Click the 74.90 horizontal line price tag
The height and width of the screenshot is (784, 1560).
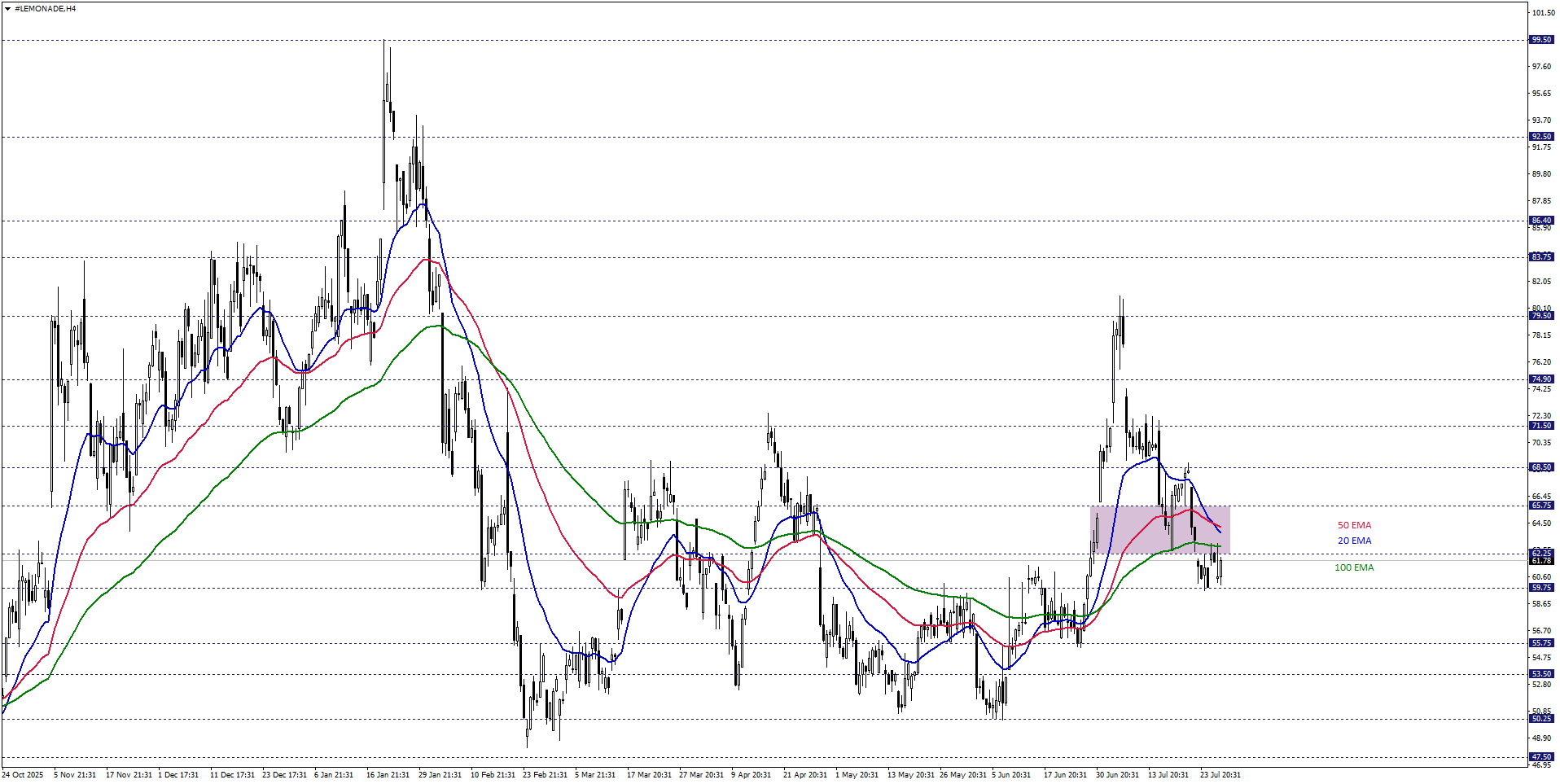tap(1541, 379)
